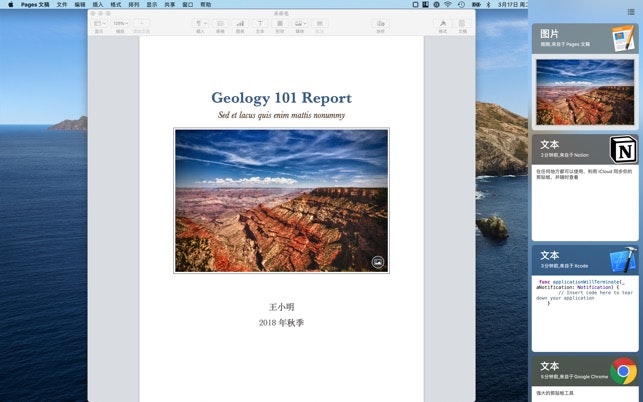Click the Notion icon on clipboard card
The height and width of the screenshot is (402, 643).
624,150
